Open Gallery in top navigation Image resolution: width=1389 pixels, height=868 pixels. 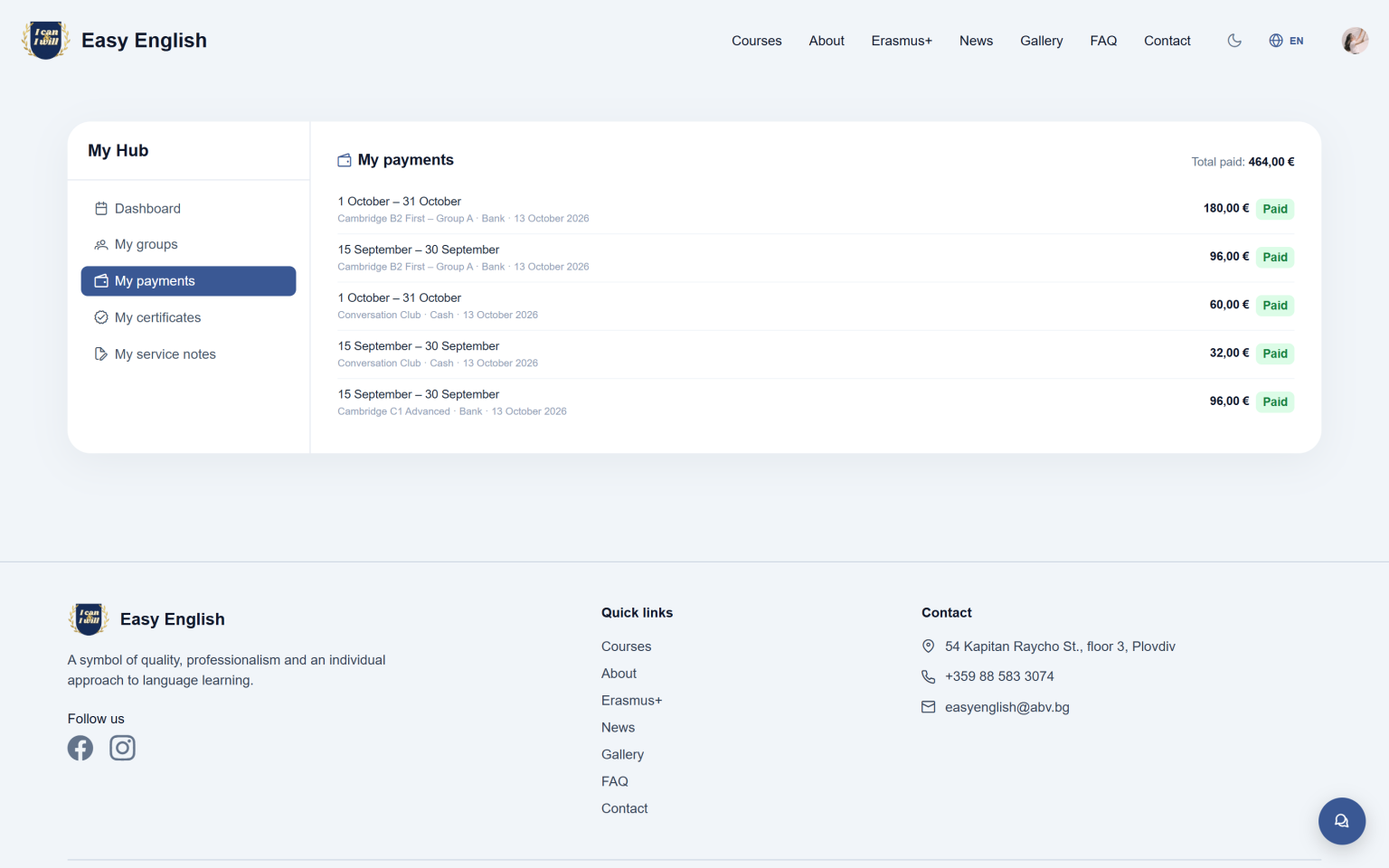1042,41
